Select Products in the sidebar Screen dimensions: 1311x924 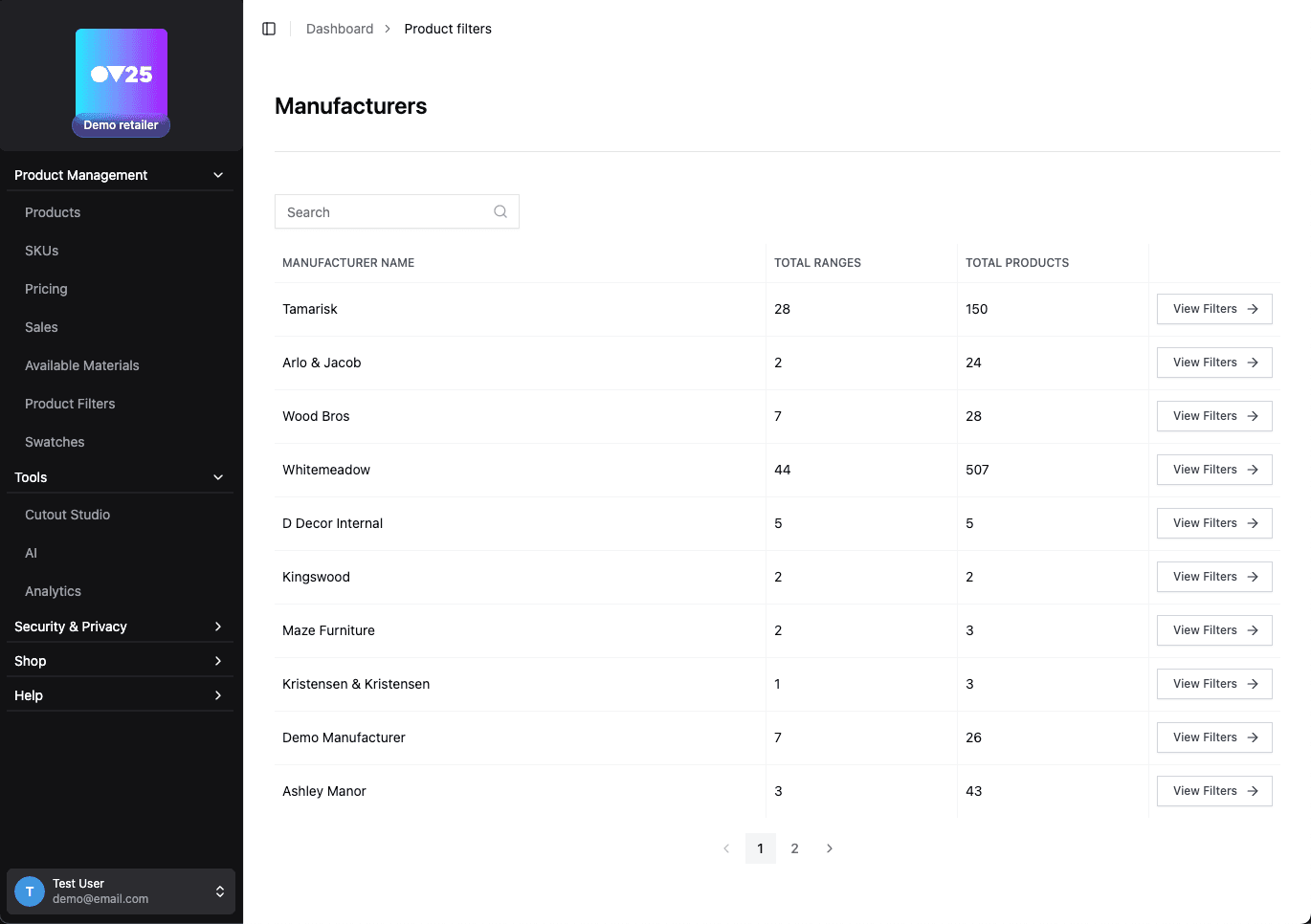coord(53,212)
